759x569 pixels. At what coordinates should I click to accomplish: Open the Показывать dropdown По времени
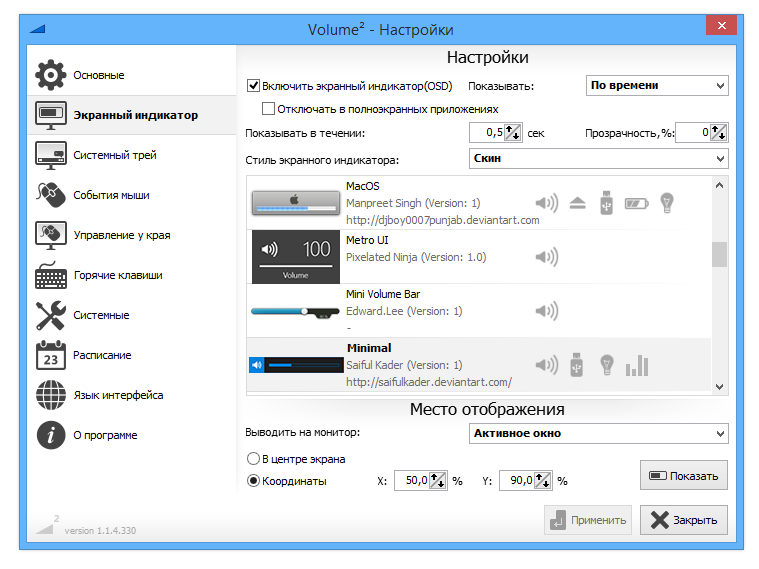[x=657, y=86]
